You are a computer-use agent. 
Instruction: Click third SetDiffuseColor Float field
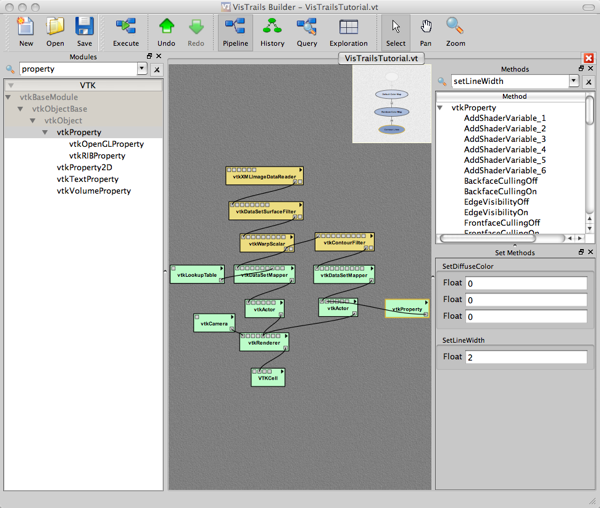pyautogui.click(x=526, y=317)
